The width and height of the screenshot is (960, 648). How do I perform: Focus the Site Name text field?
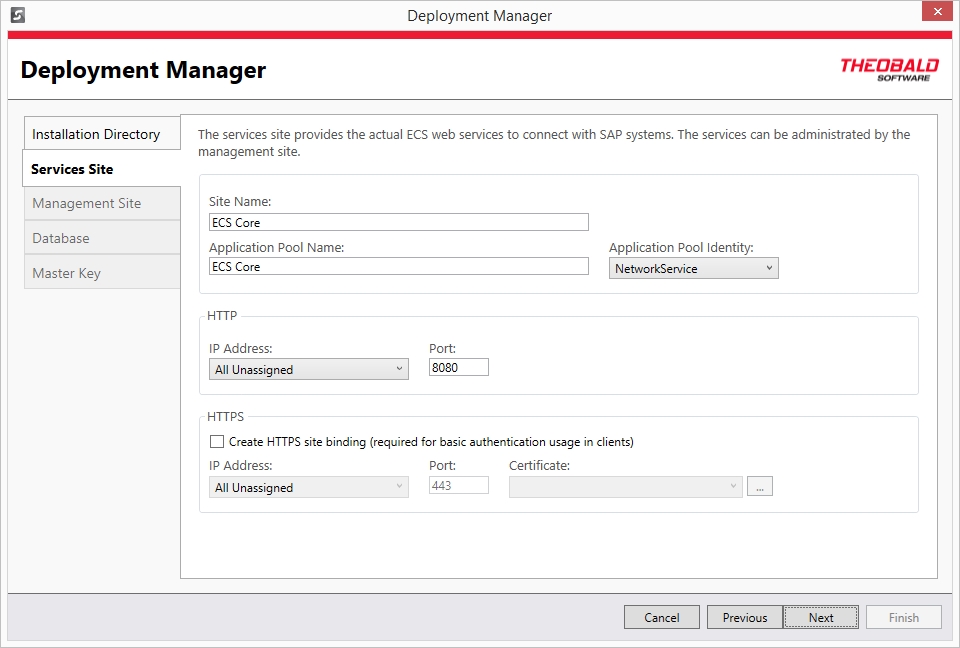(398, 222)
